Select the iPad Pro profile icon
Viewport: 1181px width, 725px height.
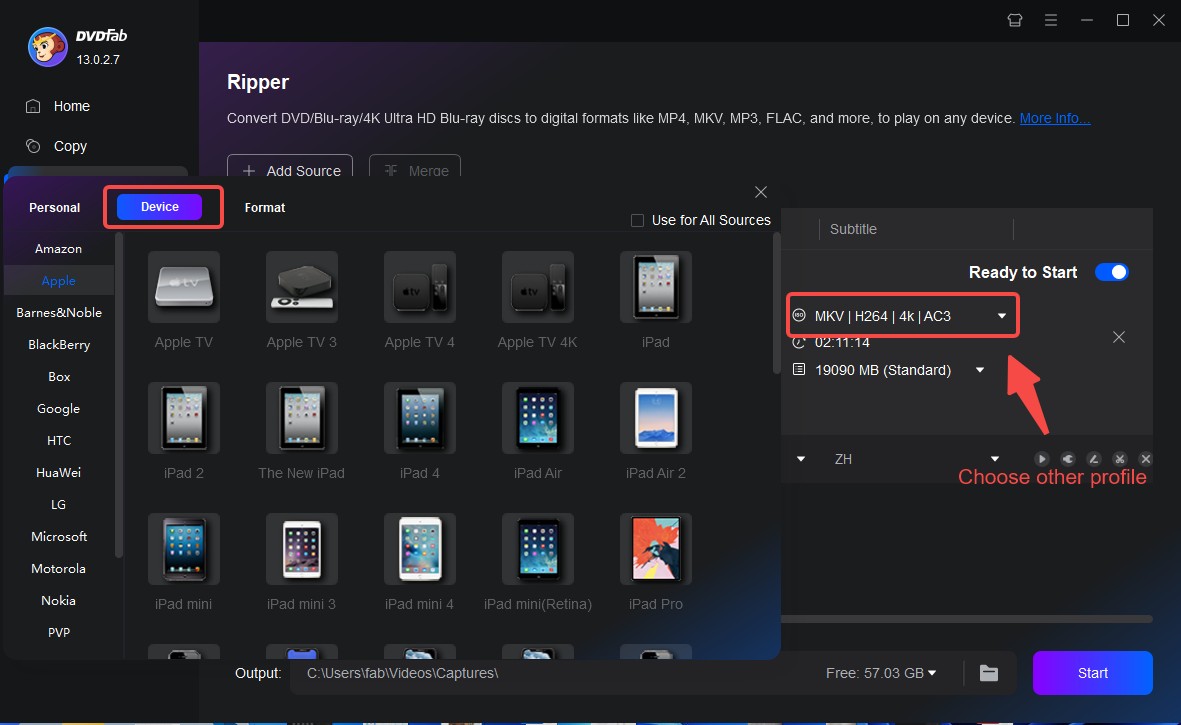point(655,549)
